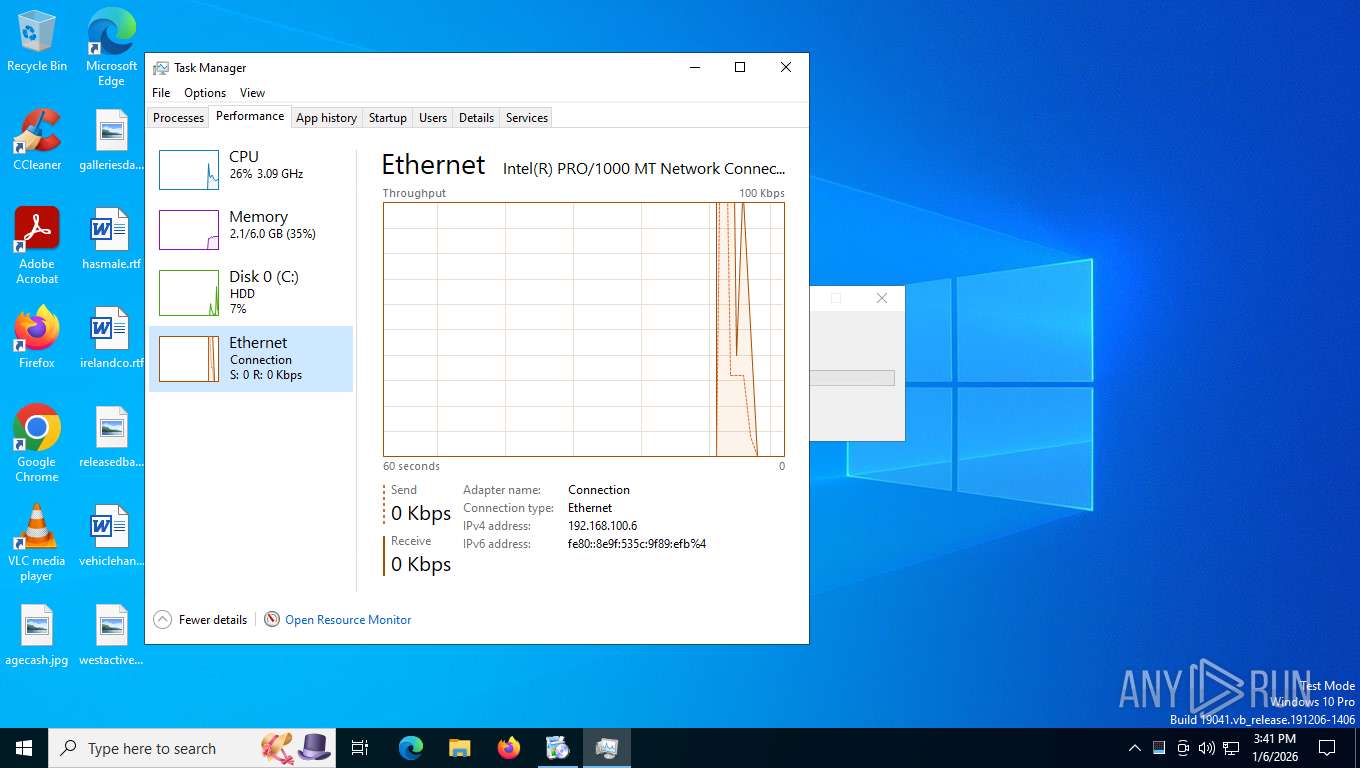Click the taskbar clock showing 3:41 PM

point(1275,748)
